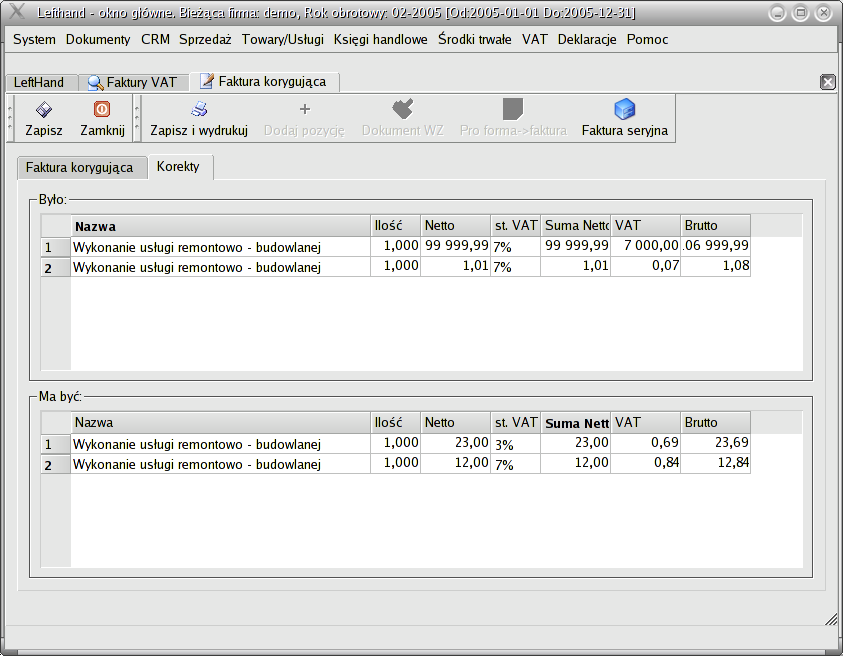Click VAT cell 0,69 in Ma być
The width and height of the screenshot is (843, 656).
pyautogui.click(x=646, y=444)
